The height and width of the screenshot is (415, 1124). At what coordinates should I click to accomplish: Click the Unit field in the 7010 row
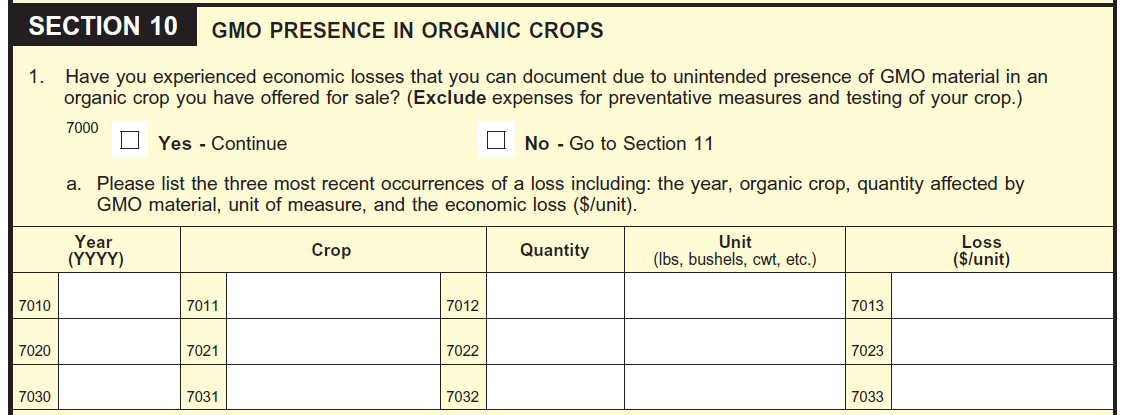point(735,296)
